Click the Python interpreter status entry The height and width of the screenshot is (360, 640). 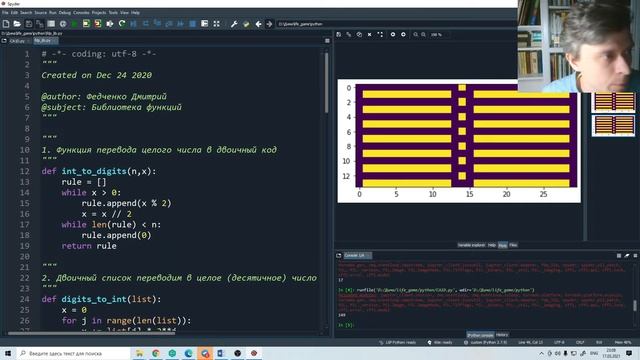(485, 342)
